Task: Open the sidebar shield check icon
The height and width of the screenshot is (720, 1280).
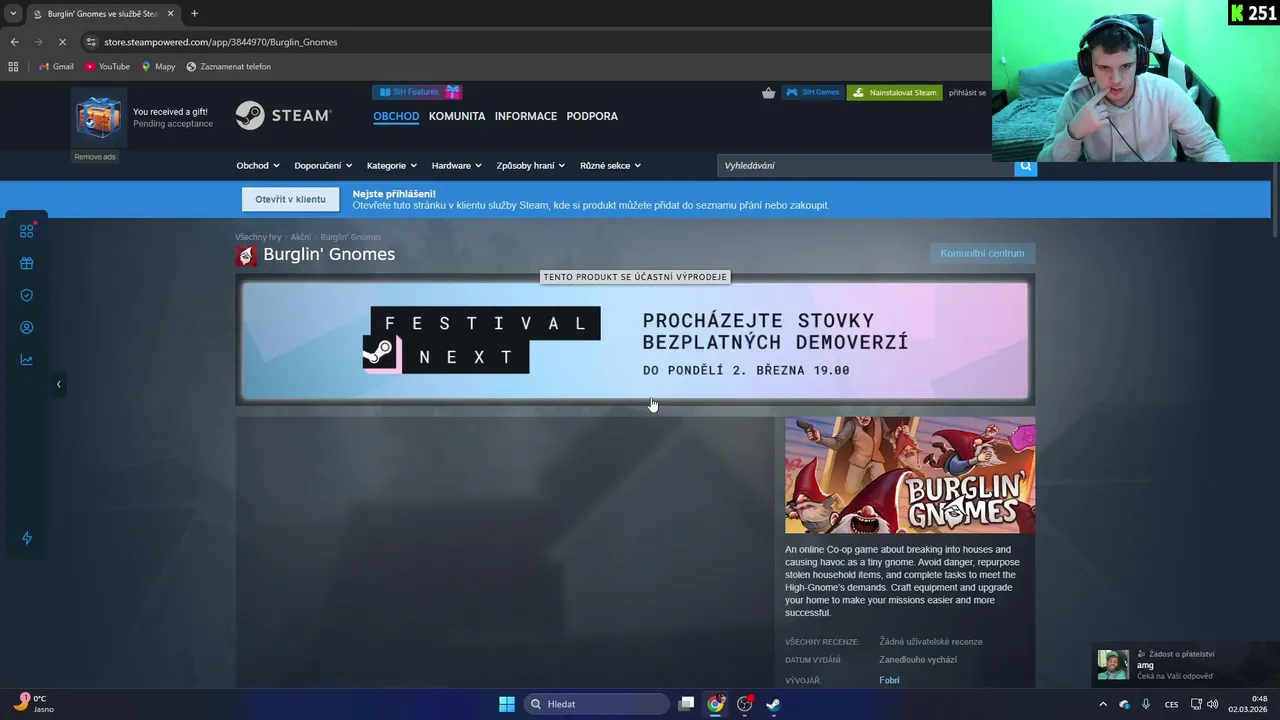Action: click(x=27, y=296)
